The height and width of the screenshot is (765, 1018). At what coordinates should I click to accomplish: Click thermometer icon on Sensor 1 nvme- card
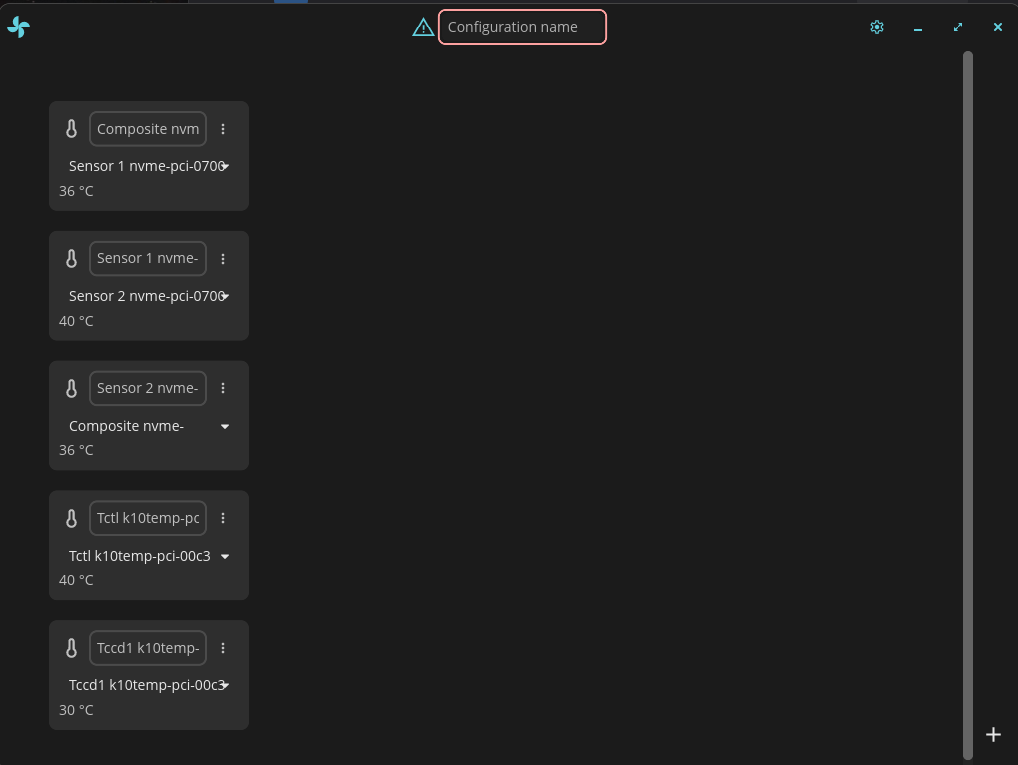71,258
